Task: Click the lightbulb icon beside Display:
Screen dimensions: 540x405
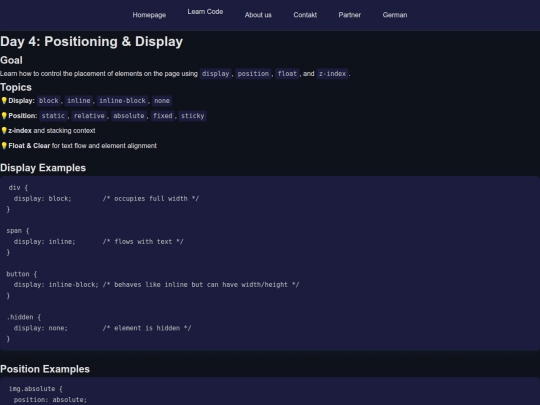Action: pos(4,101)
